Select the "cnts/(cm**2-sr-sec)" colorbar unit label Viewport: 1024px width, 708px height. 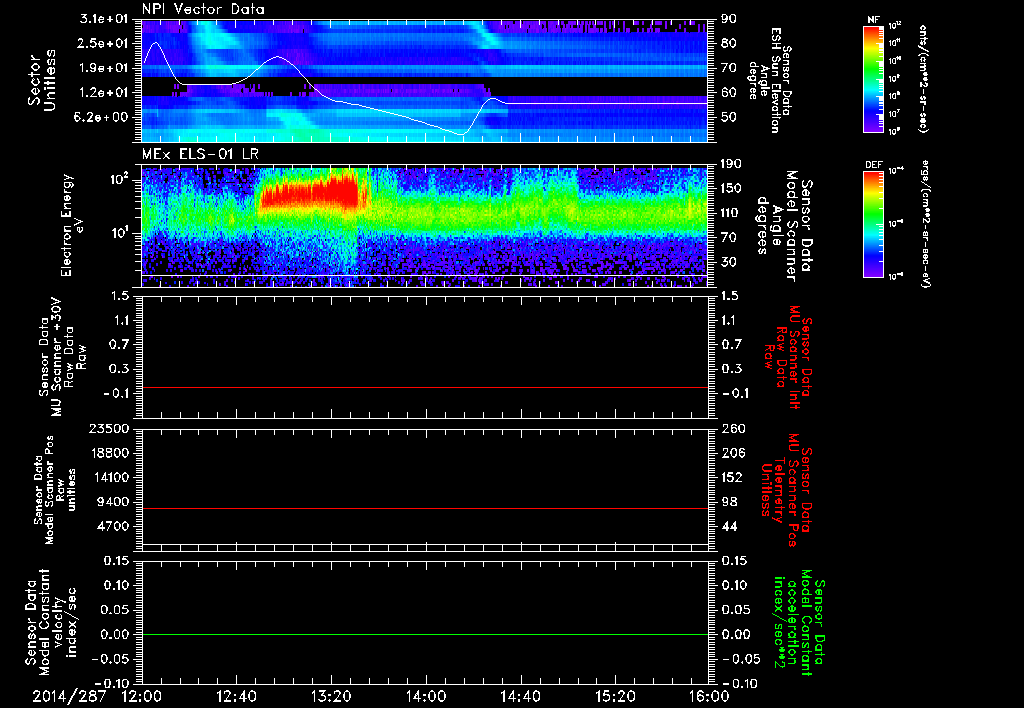923,78
